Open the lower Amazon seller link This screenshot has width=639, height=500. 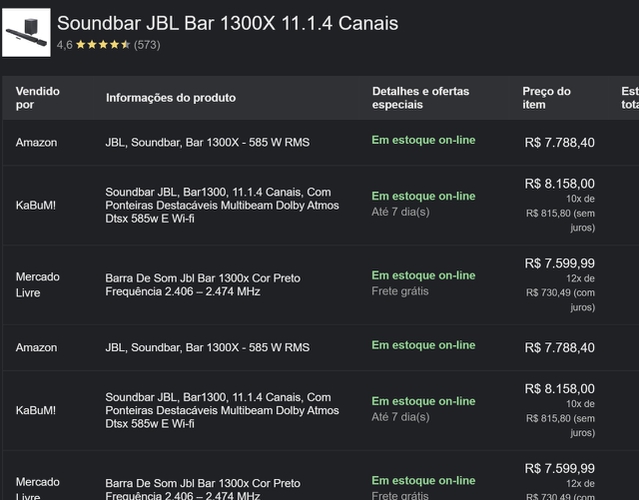point(36,347)
